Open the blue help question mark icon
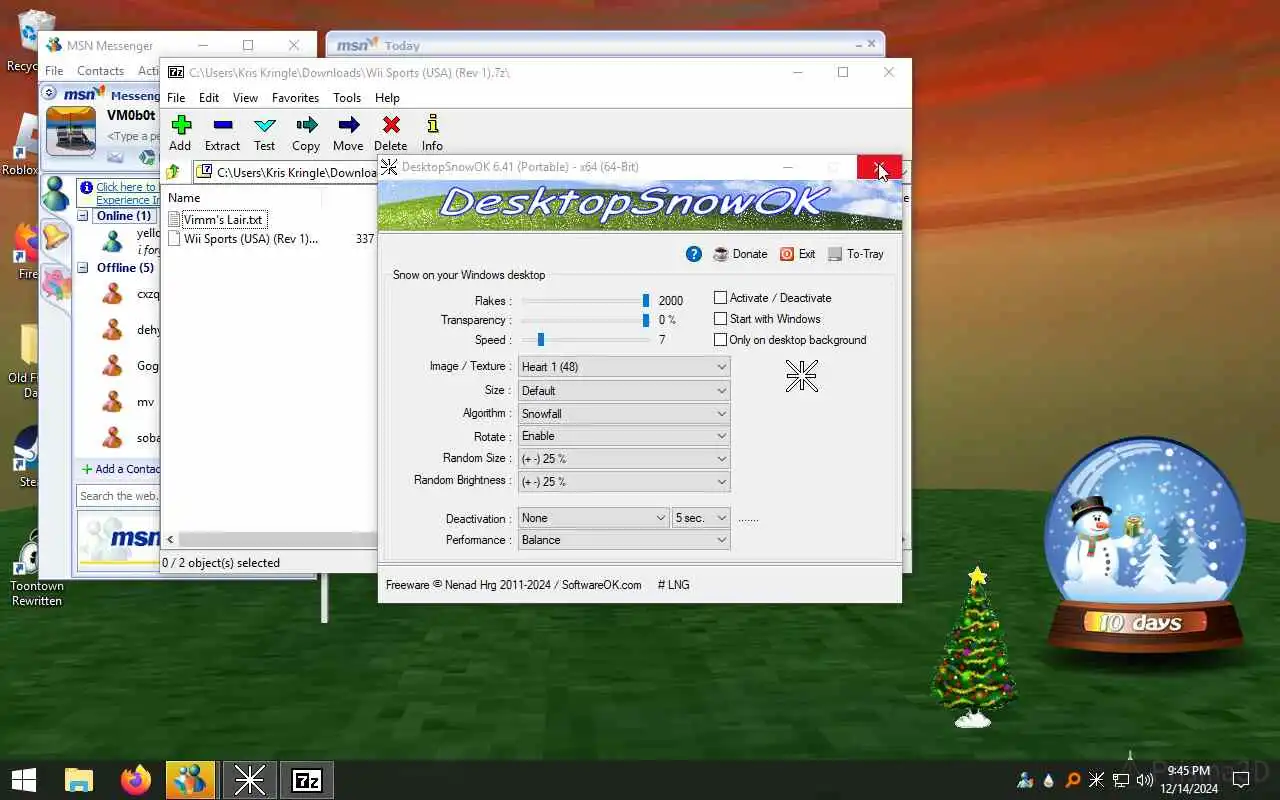This screenshot has height=800, width=1280. [694, 254]
